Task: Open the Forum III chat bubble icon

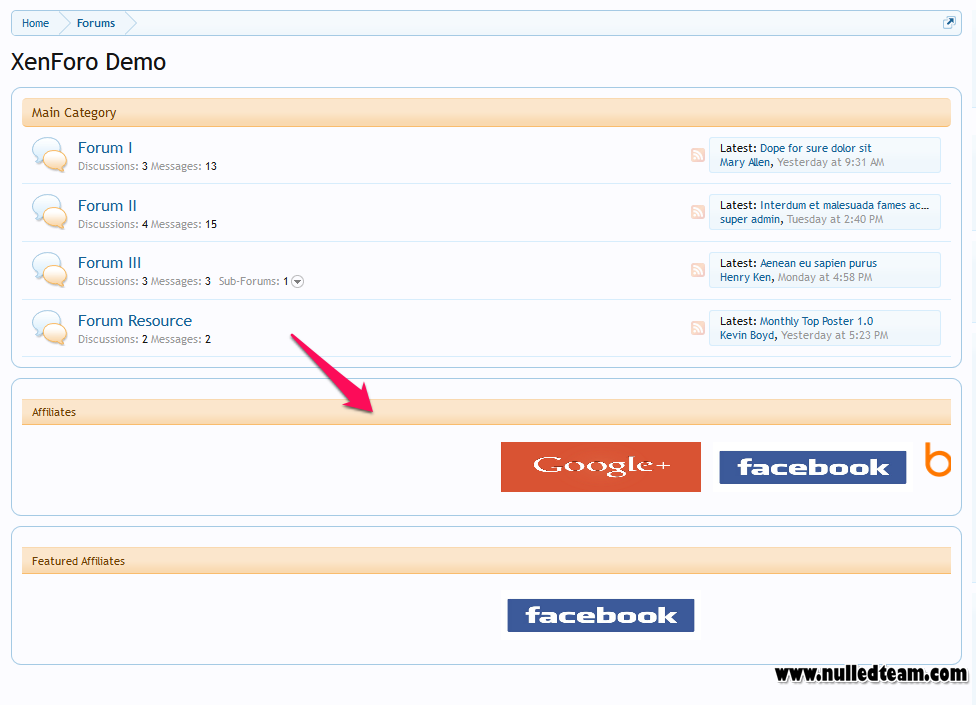Action: (50, 270)
